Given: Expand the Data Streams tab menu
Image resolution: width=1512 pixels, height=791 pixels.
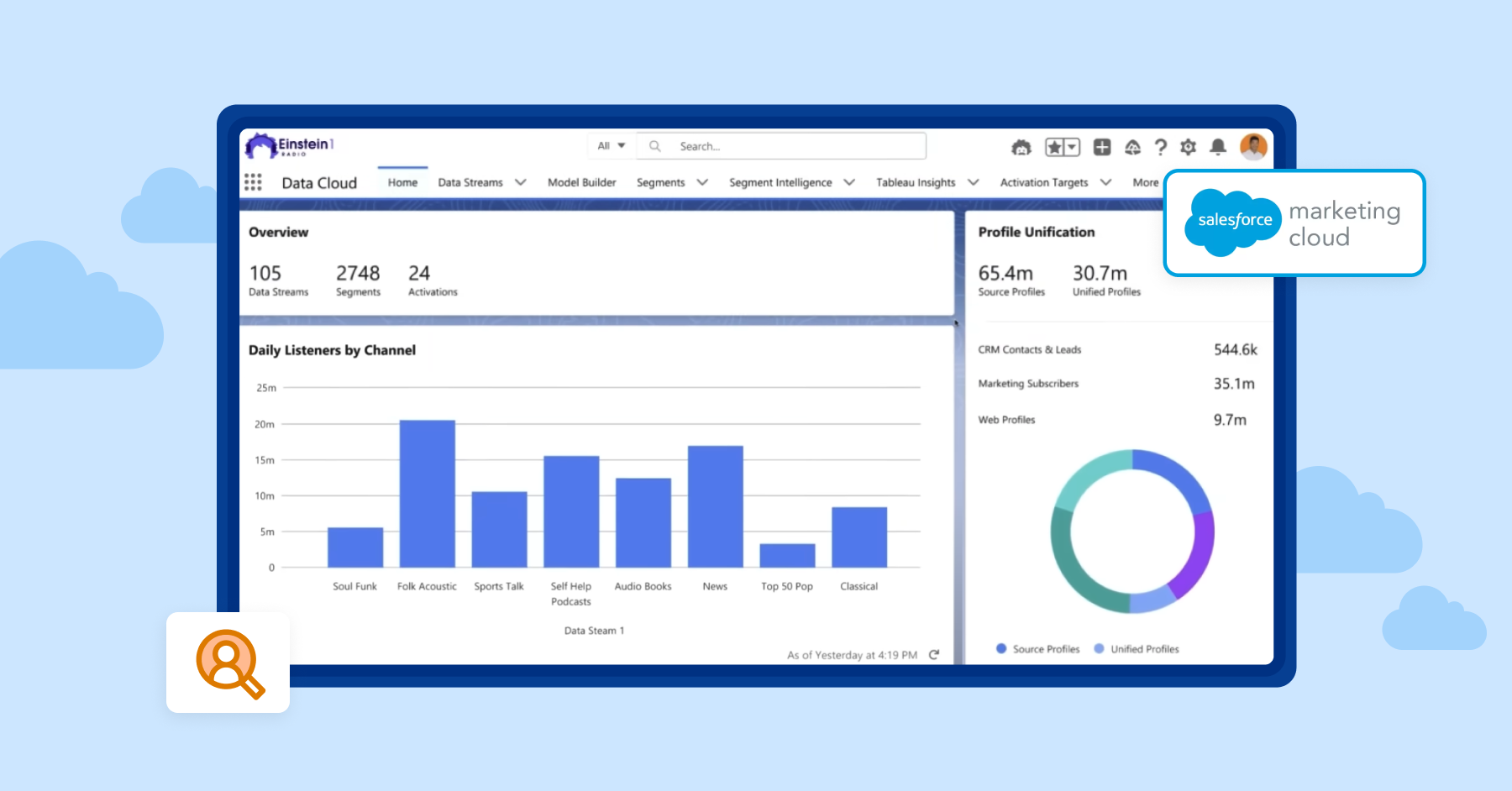Looking at the screenshot, I should pyautogui.click(x=521, y=182).
